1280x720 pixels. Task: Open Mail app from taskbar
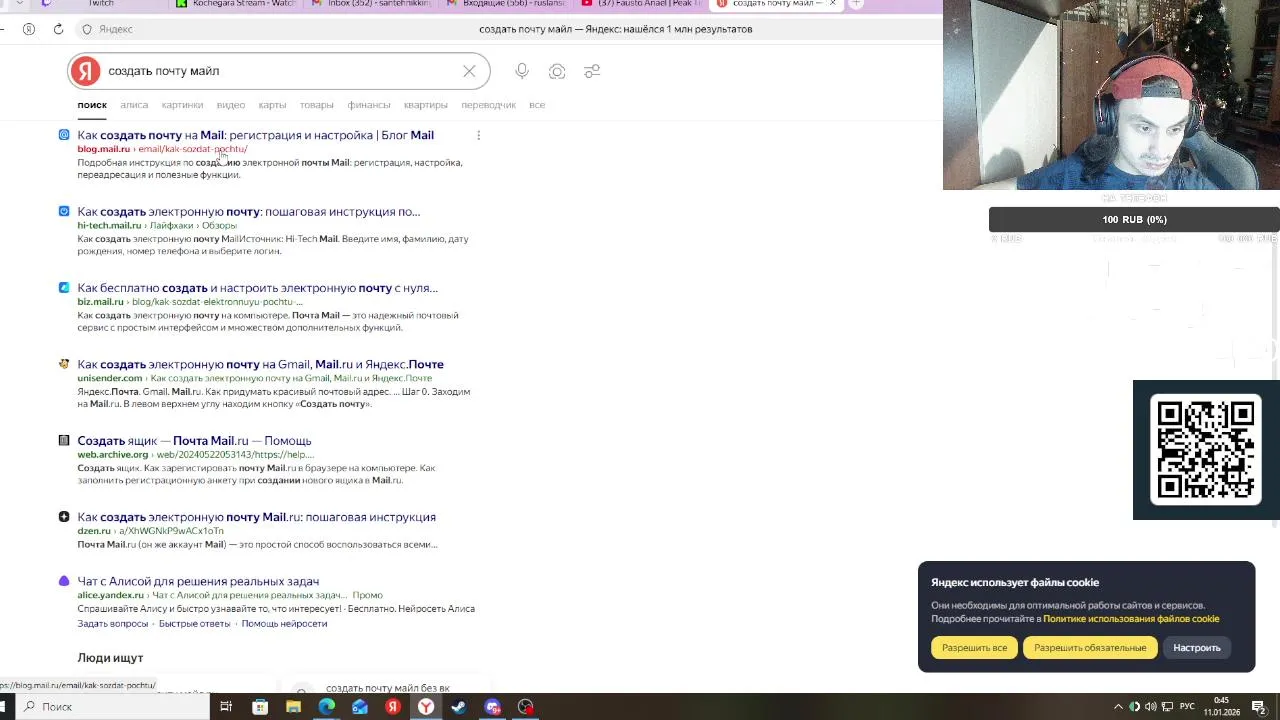tap(360, 707)
